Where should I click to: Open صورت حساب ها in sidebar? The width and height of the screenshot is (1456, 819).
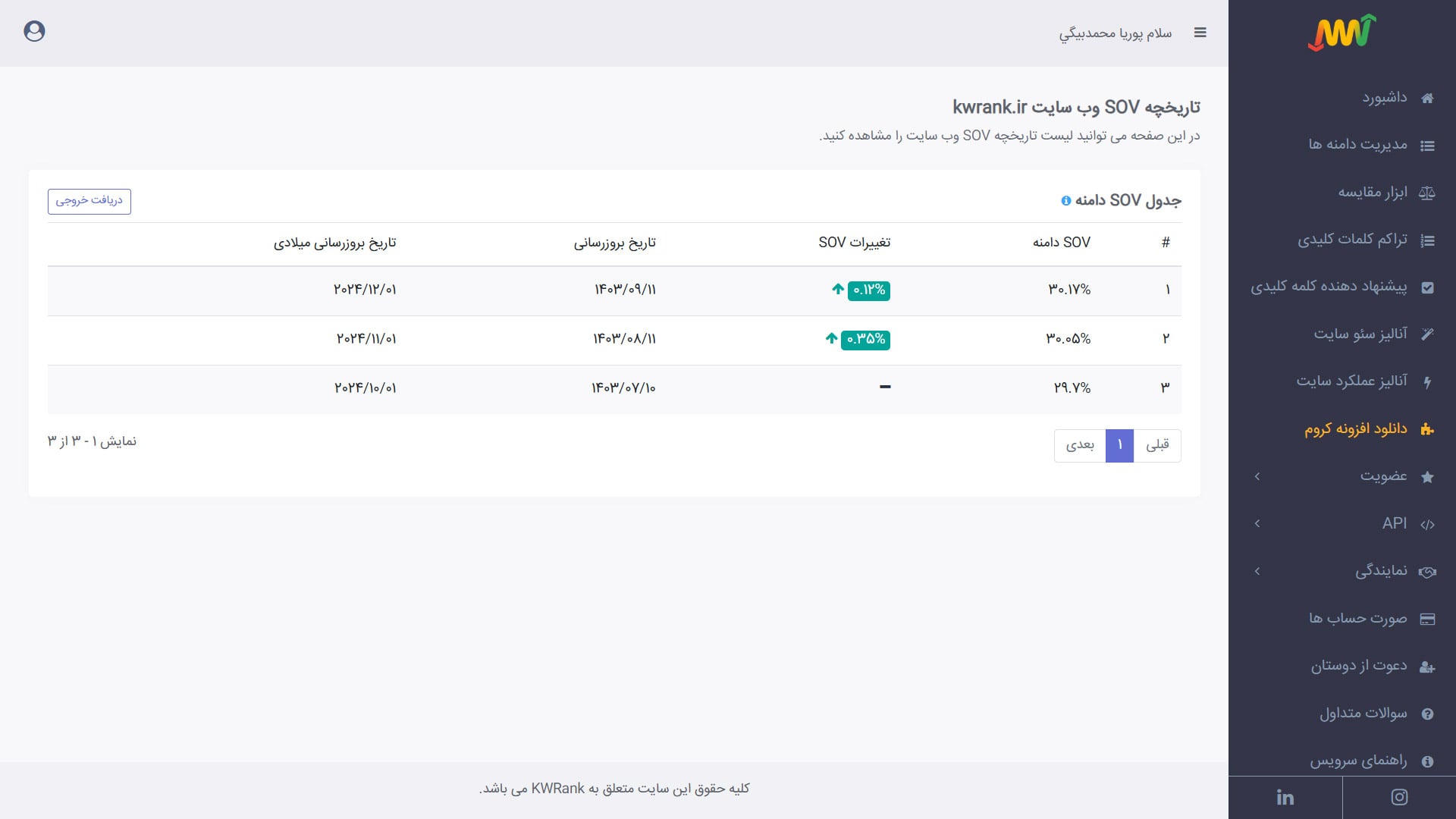[1357, 619]
